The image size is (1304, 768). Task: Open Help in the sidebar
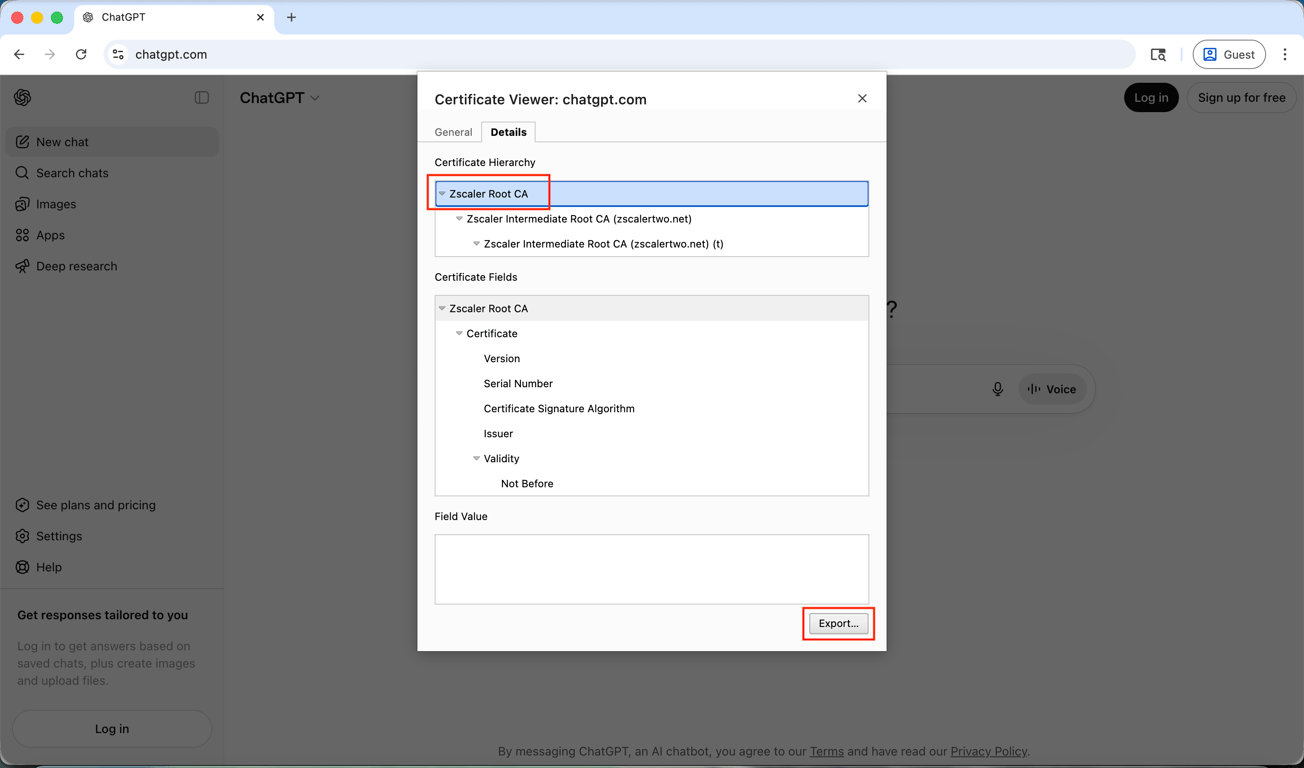click(x=112, y=567)
